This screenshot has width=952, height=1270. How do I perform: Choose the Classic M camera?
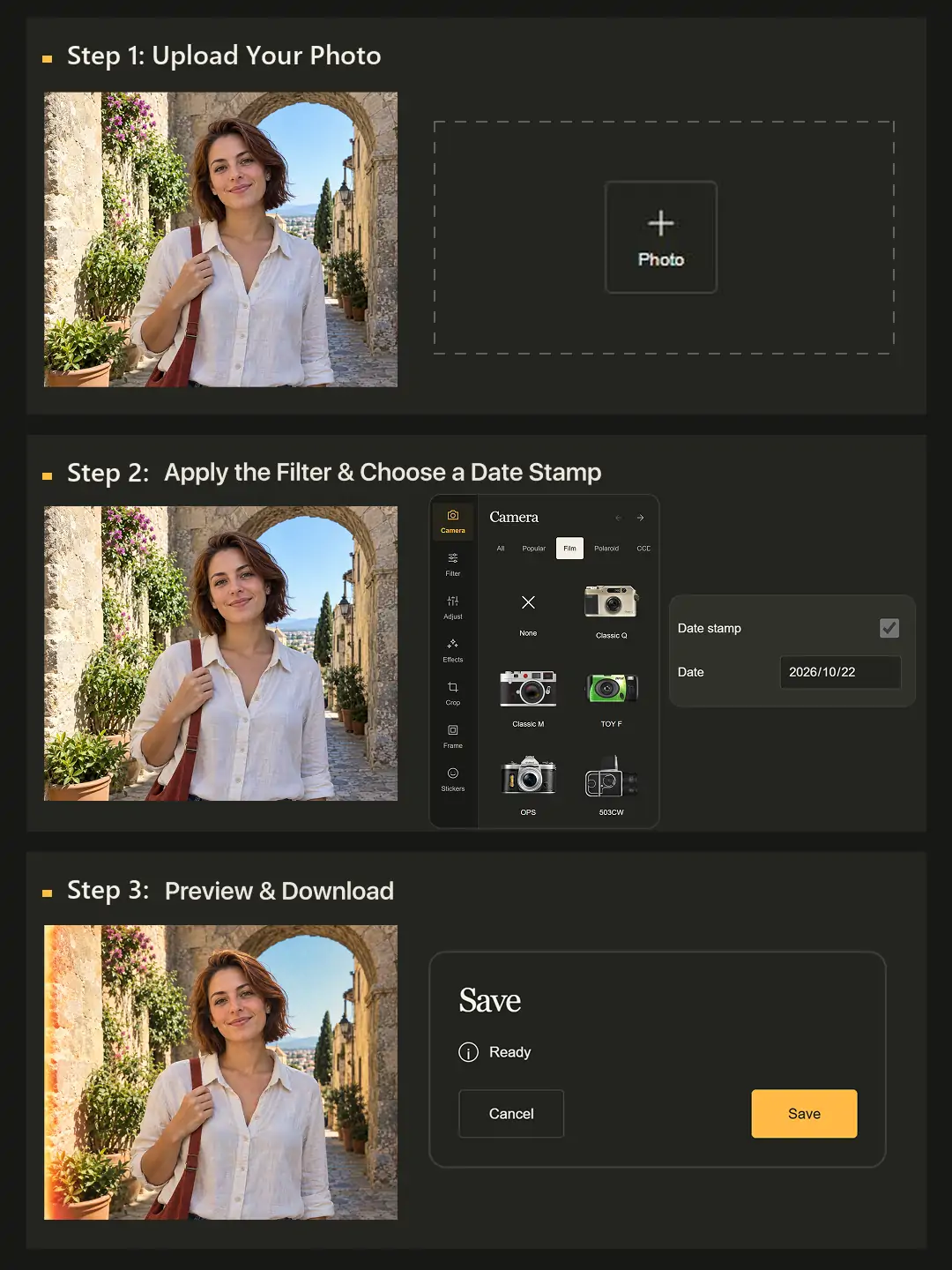[528, 698]
